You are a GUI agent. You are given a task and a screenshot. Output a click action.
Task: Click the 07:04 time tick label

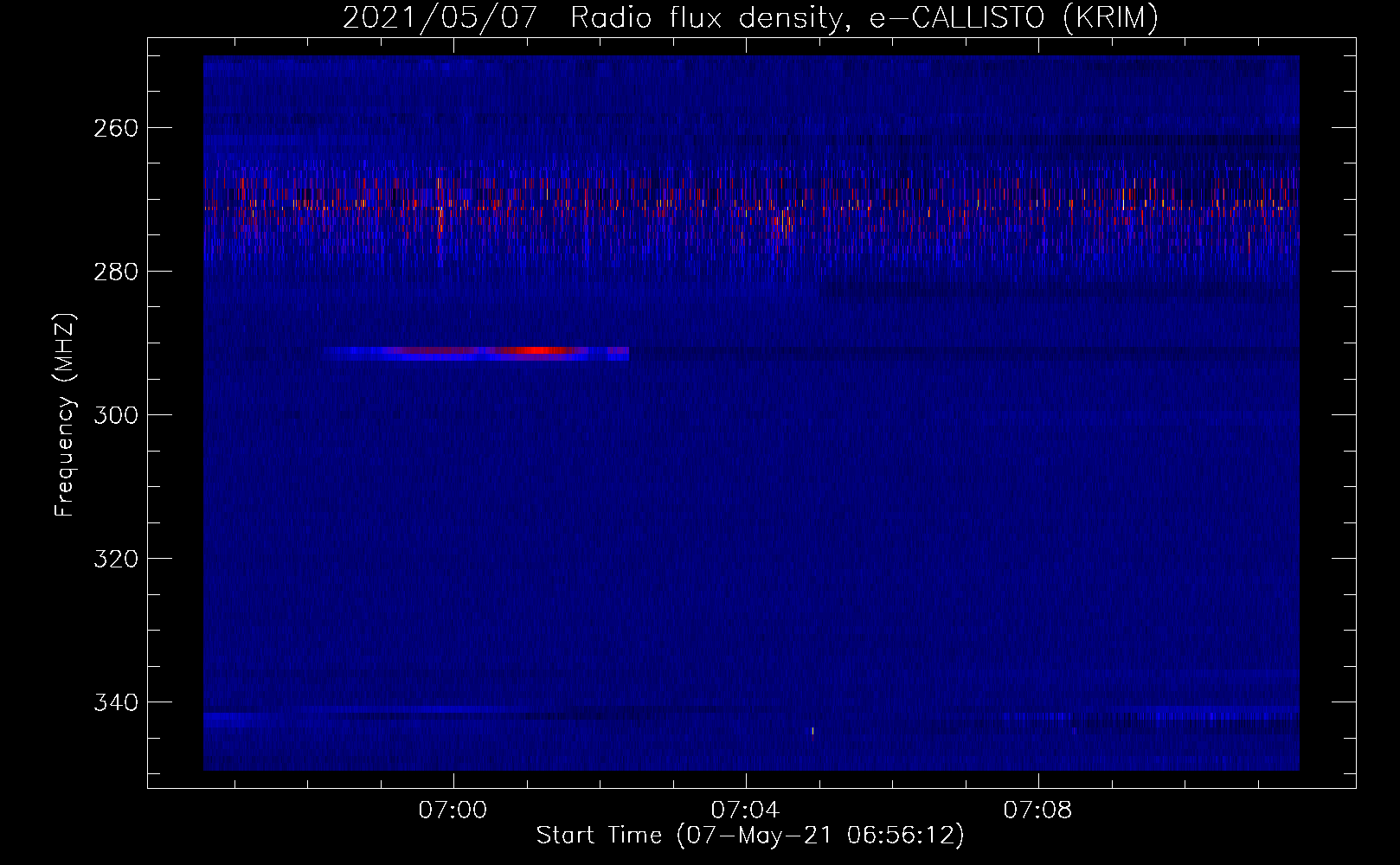tap(745, 811)
